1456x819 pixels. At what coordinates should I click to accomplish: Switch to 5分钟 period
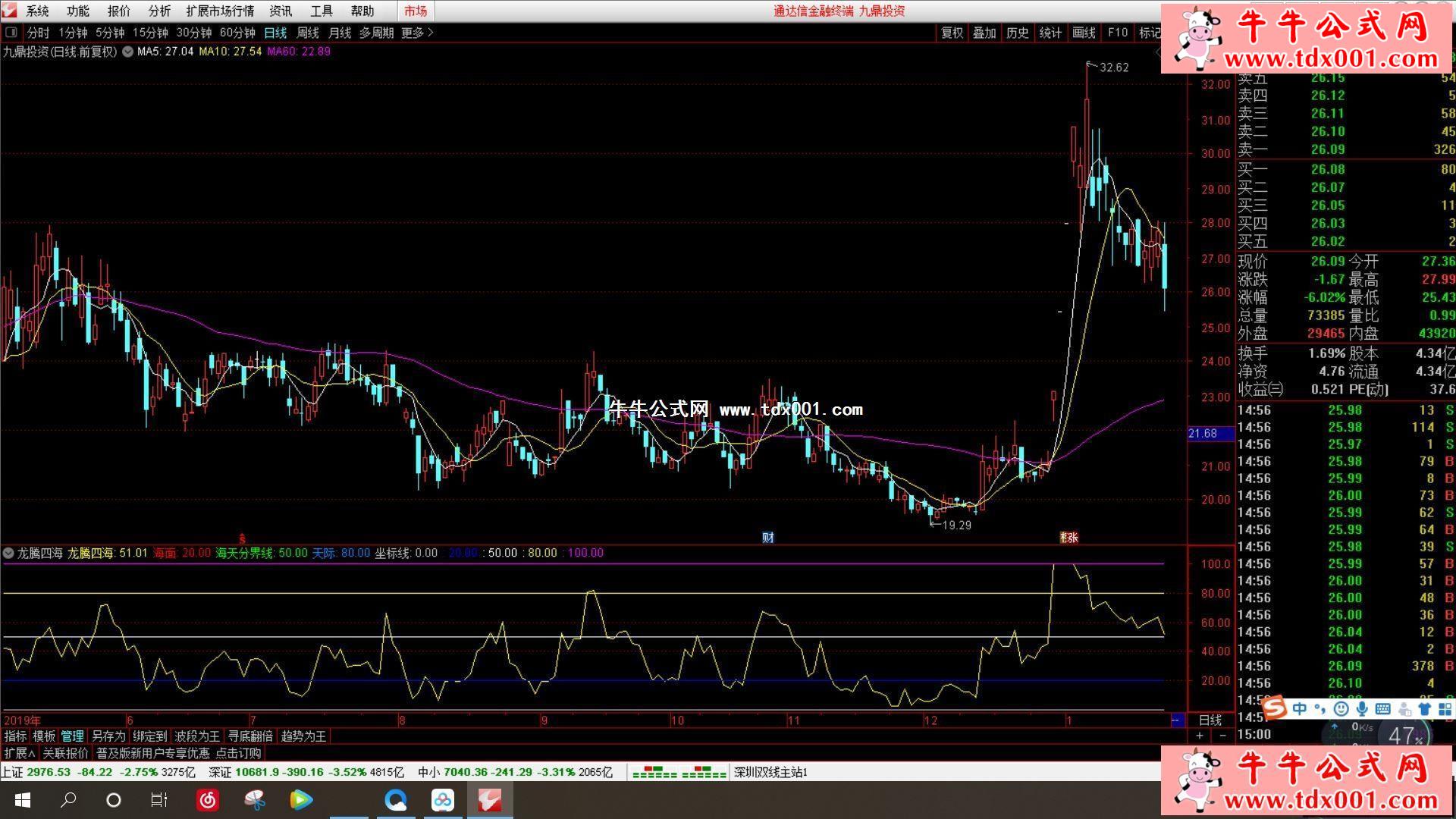(110, 33)
